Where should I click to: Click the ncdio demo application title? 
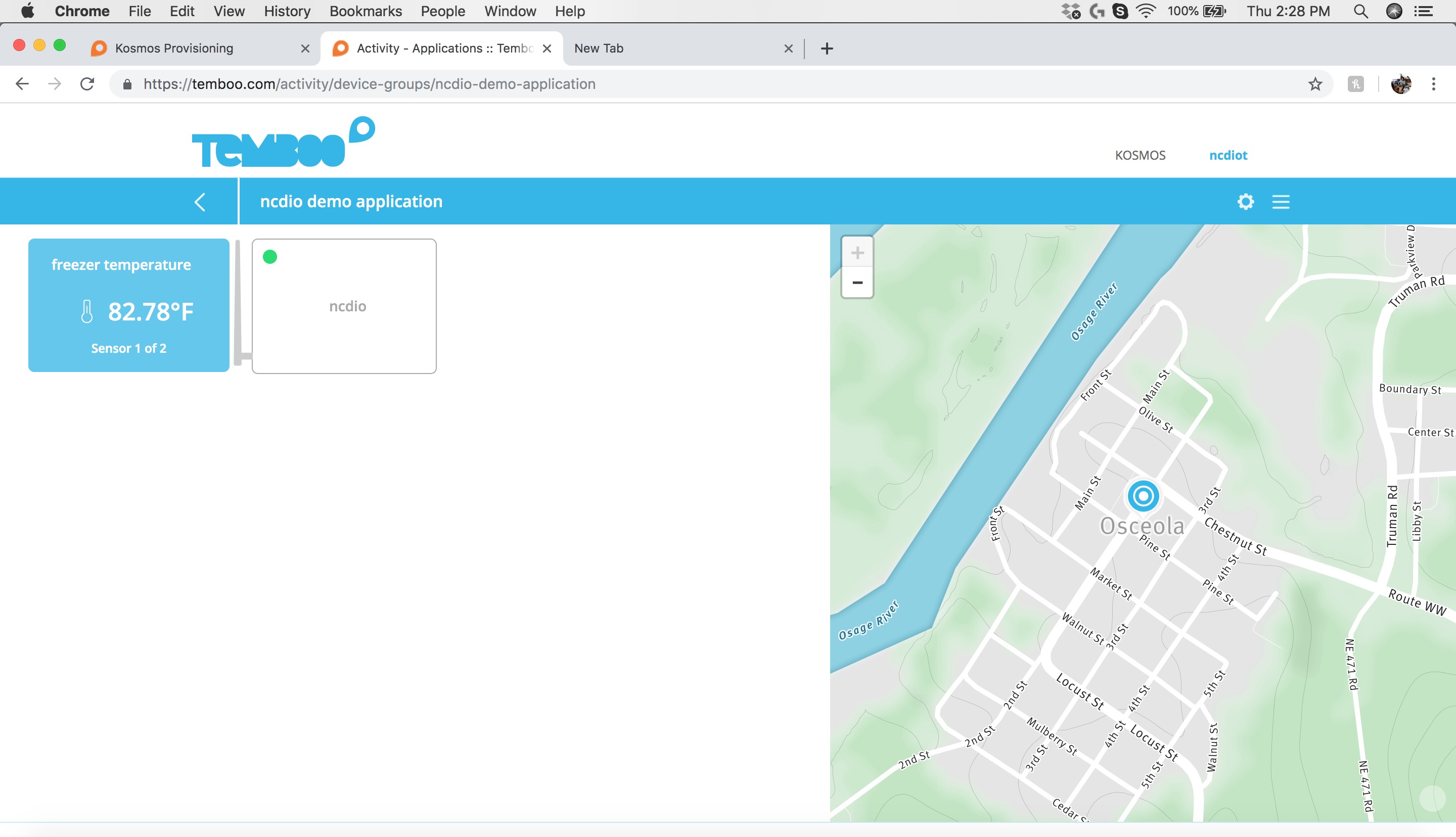(x=351, y=201)
